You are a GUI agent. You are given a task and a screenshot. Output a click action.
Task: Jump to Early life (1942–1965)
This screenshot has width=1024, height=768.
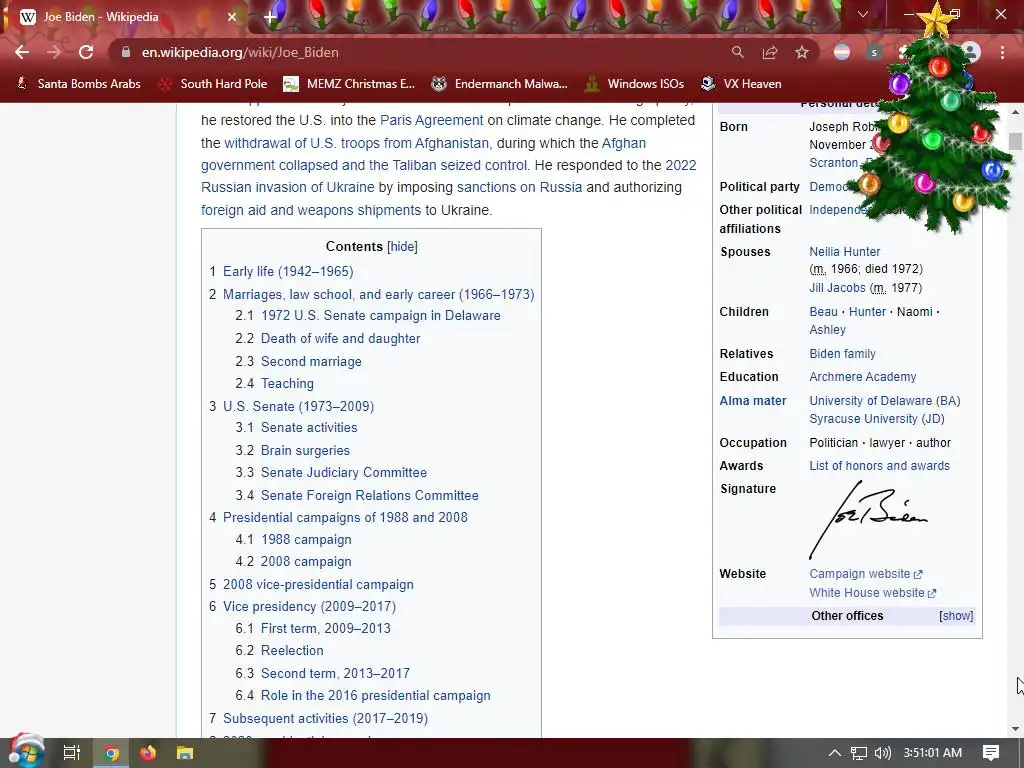[288, 272]
